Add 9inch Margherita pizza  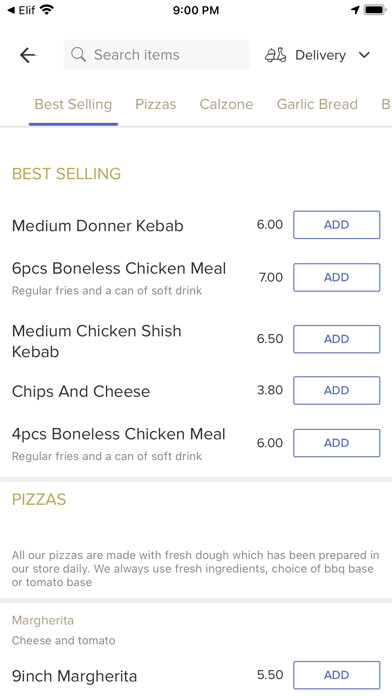(337, 675)
